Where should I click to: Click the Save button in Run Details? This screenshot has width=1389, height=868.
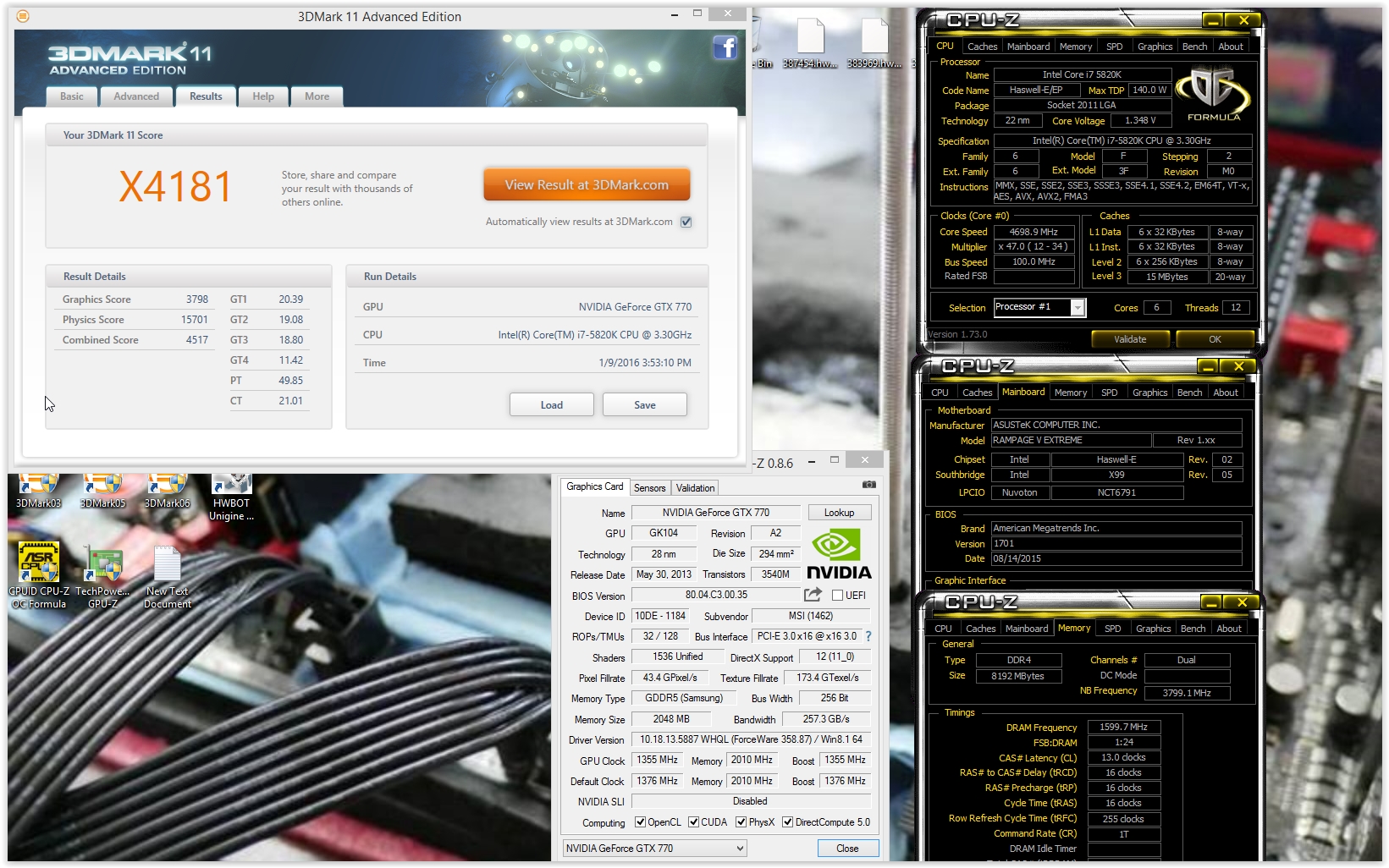(x=644, y=405)
